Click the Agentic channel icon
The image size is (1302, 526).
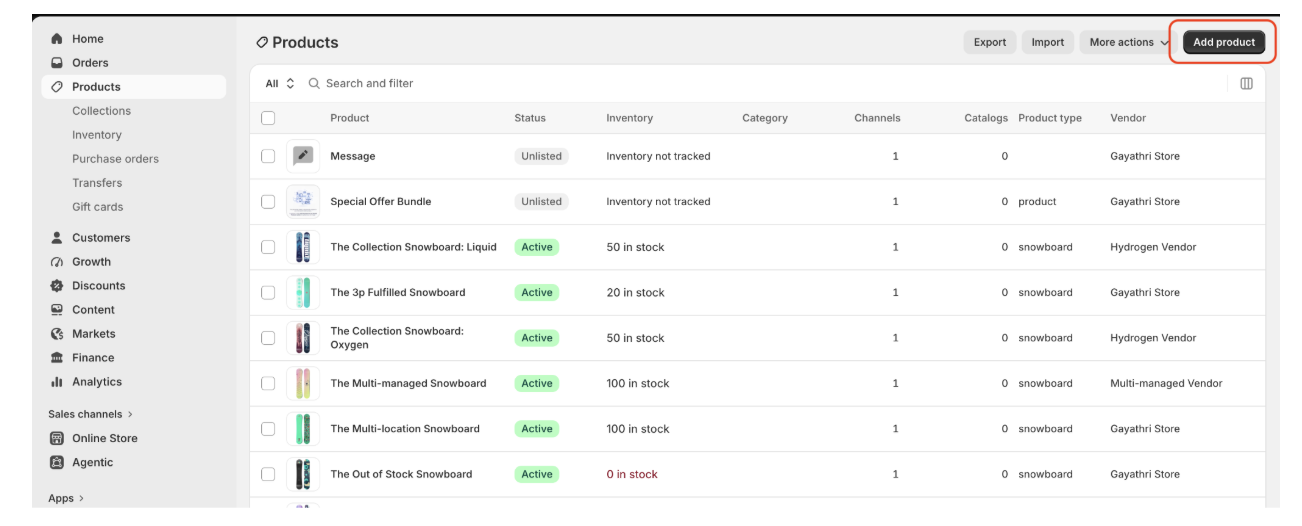click(57, 462)
